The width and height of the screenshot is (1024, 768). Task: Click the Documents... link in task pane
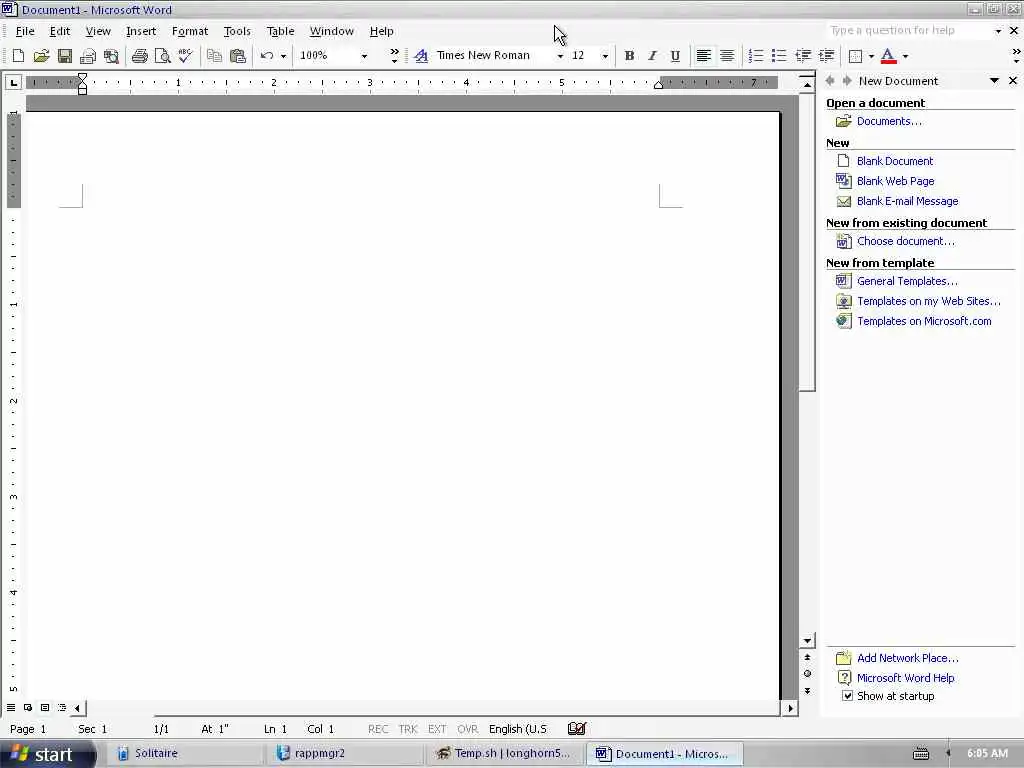[x=889, y=121]
